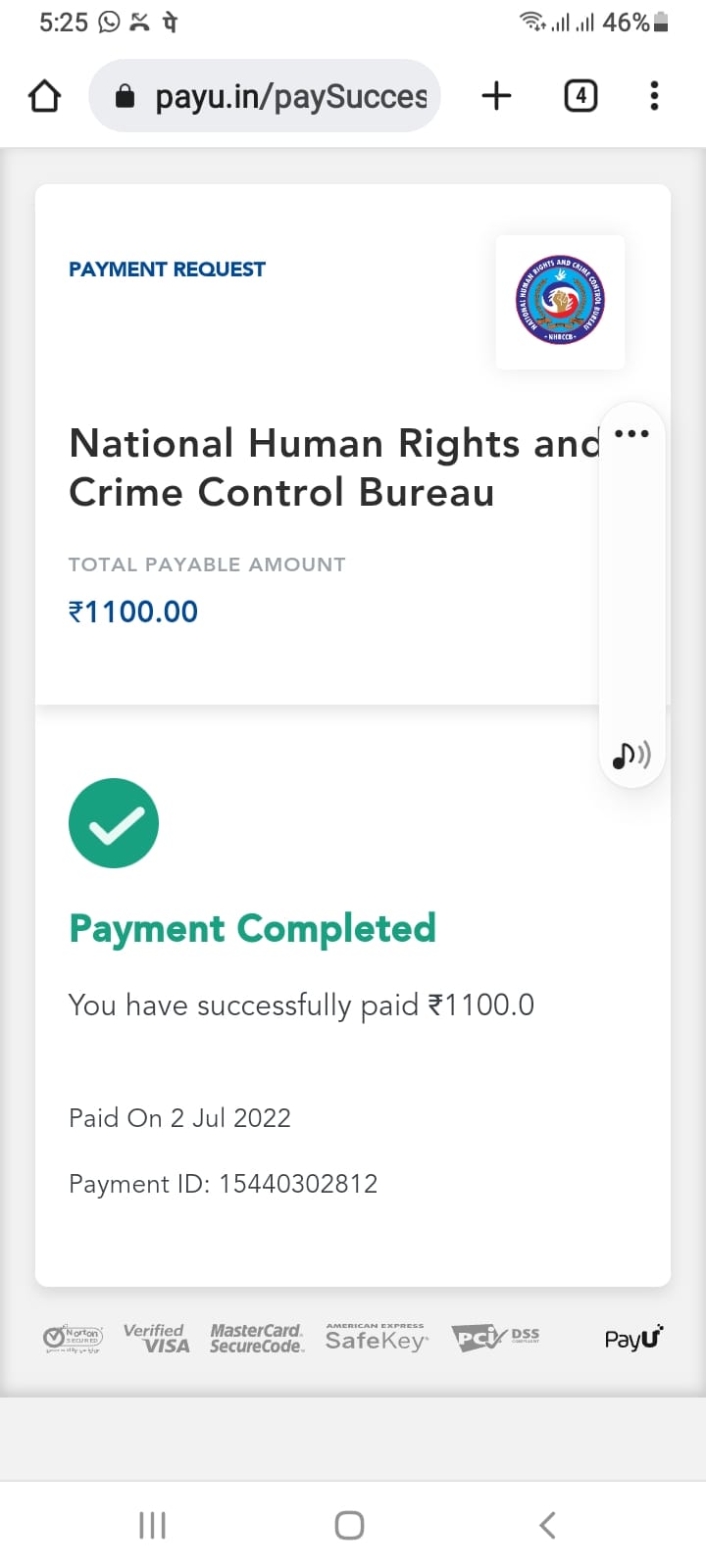Click the Verified by VISA logo
The image size is (706, 1568).
coord(156,1338)
